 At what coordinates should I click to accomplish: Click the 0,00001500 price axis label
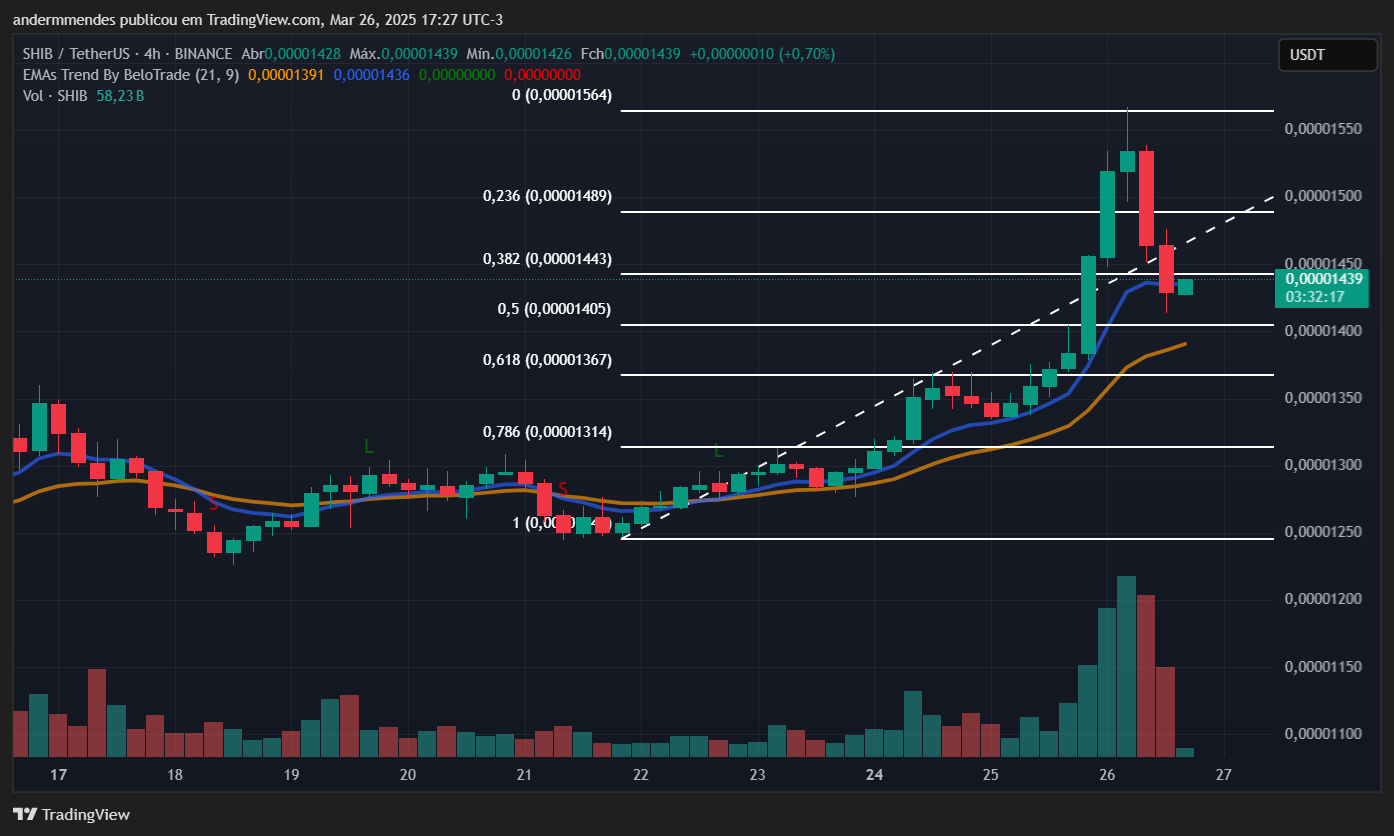click(1324, 196)
